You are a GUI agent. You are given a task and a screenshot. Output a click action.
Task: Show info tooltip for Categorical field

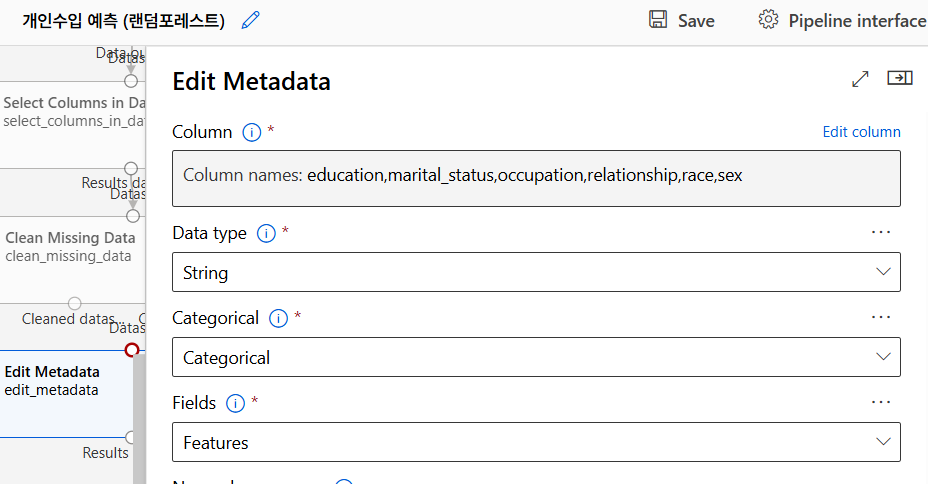(279, 318)
